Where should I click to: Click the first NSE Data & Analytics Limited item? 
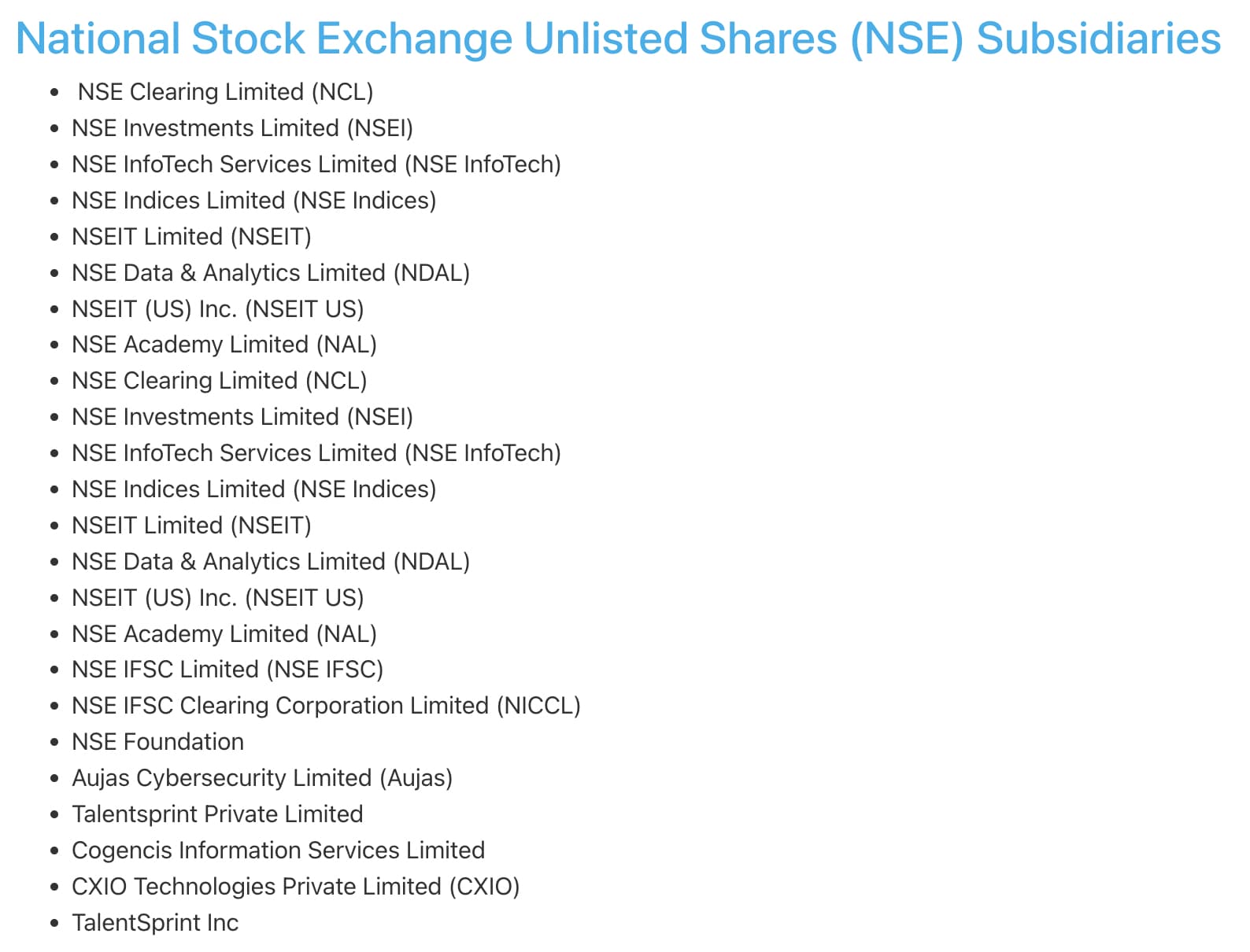[271, 273]
